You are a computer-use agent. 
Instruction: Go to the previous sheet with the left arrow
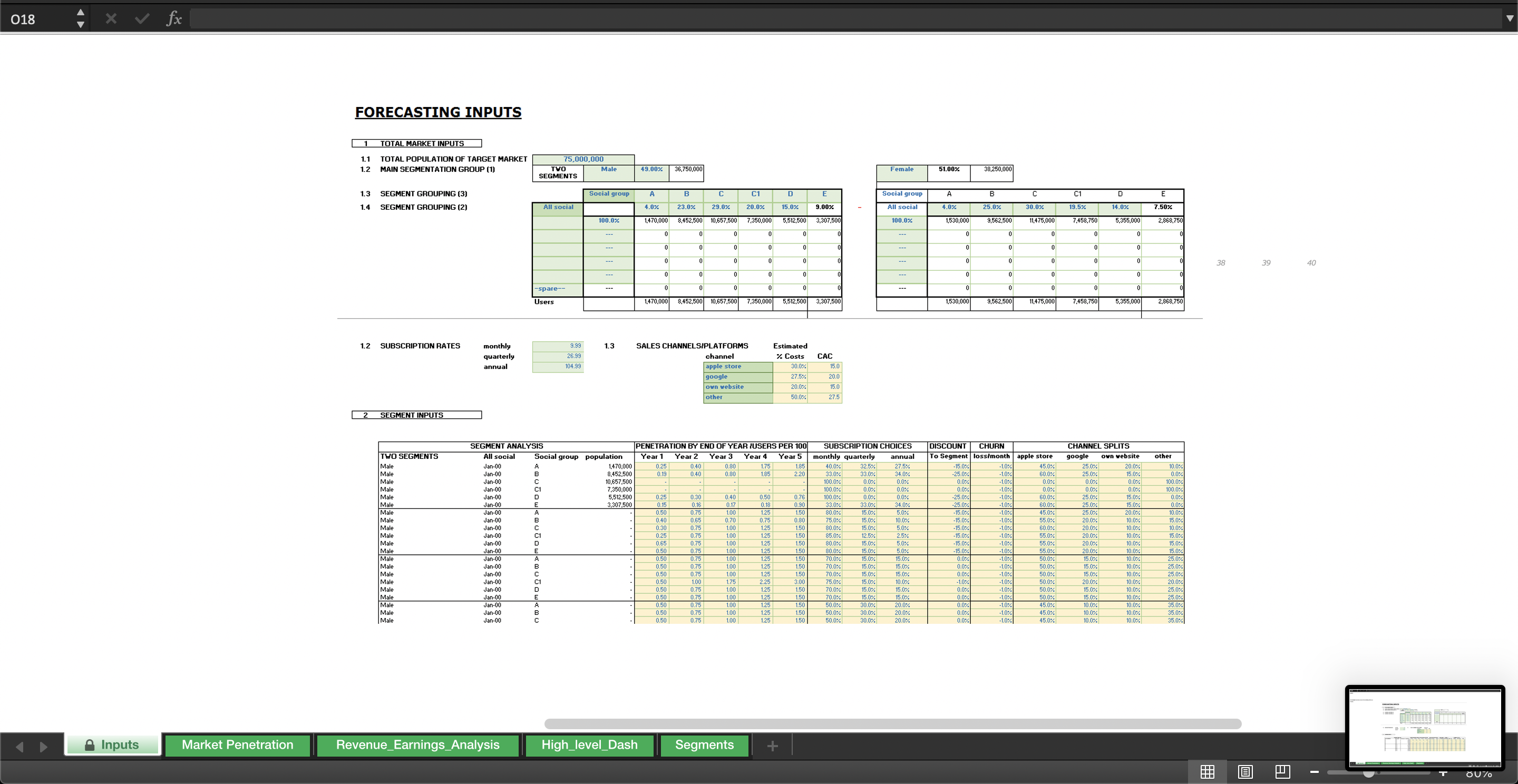[20, 747]
